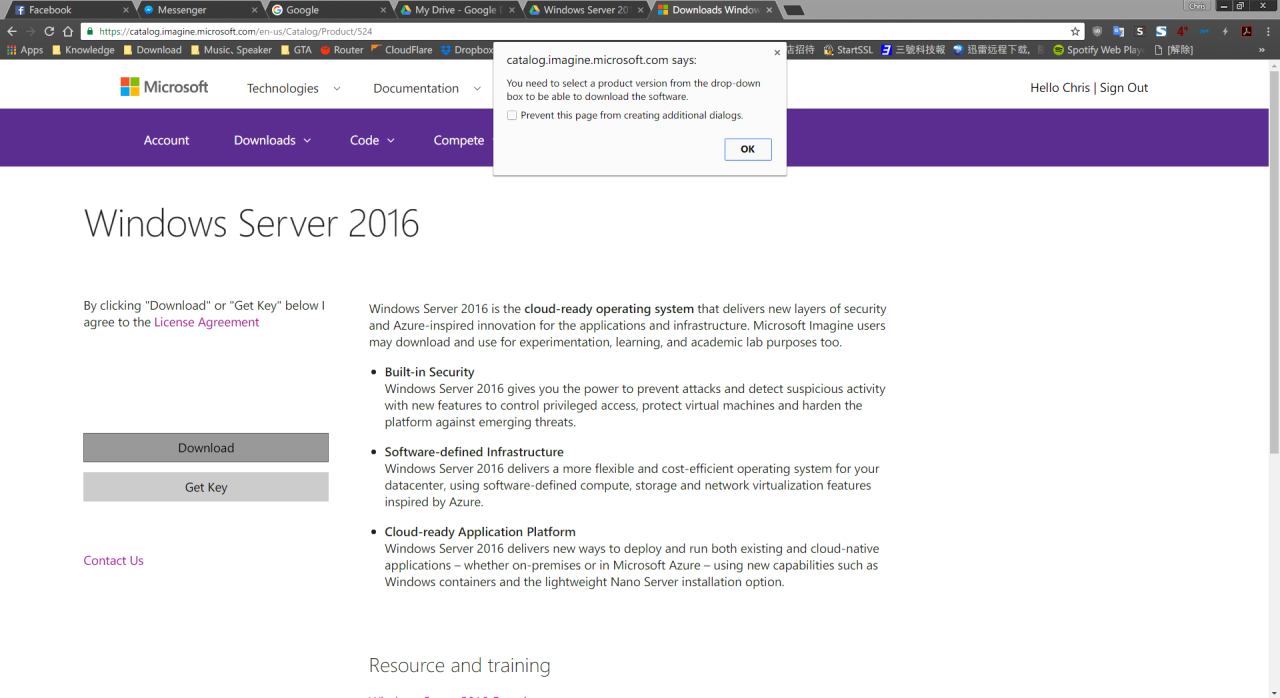Viewport: 1280px width, 698px height.
Task: Close the Facebook tab
Action: 125,10
